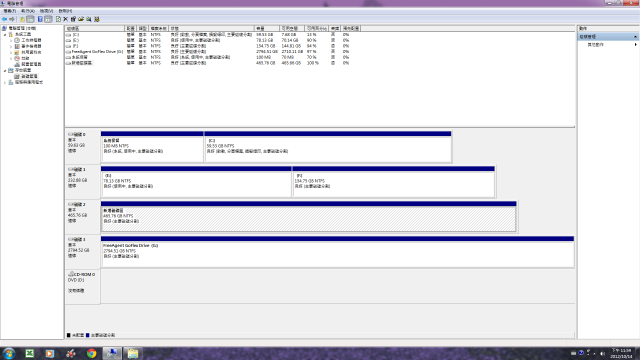640x360 pixels.
Task: Click the Forward arrow toolbar icon
Action: click(x=12, y=19)
